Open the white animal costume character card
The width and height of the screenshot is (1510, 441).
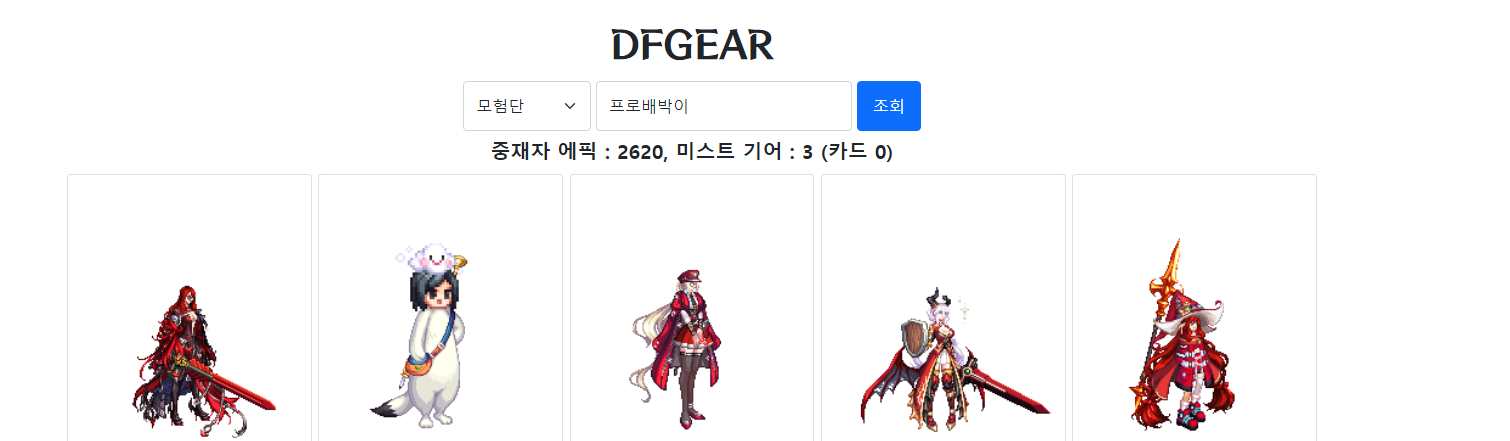(x=440, y=308)
